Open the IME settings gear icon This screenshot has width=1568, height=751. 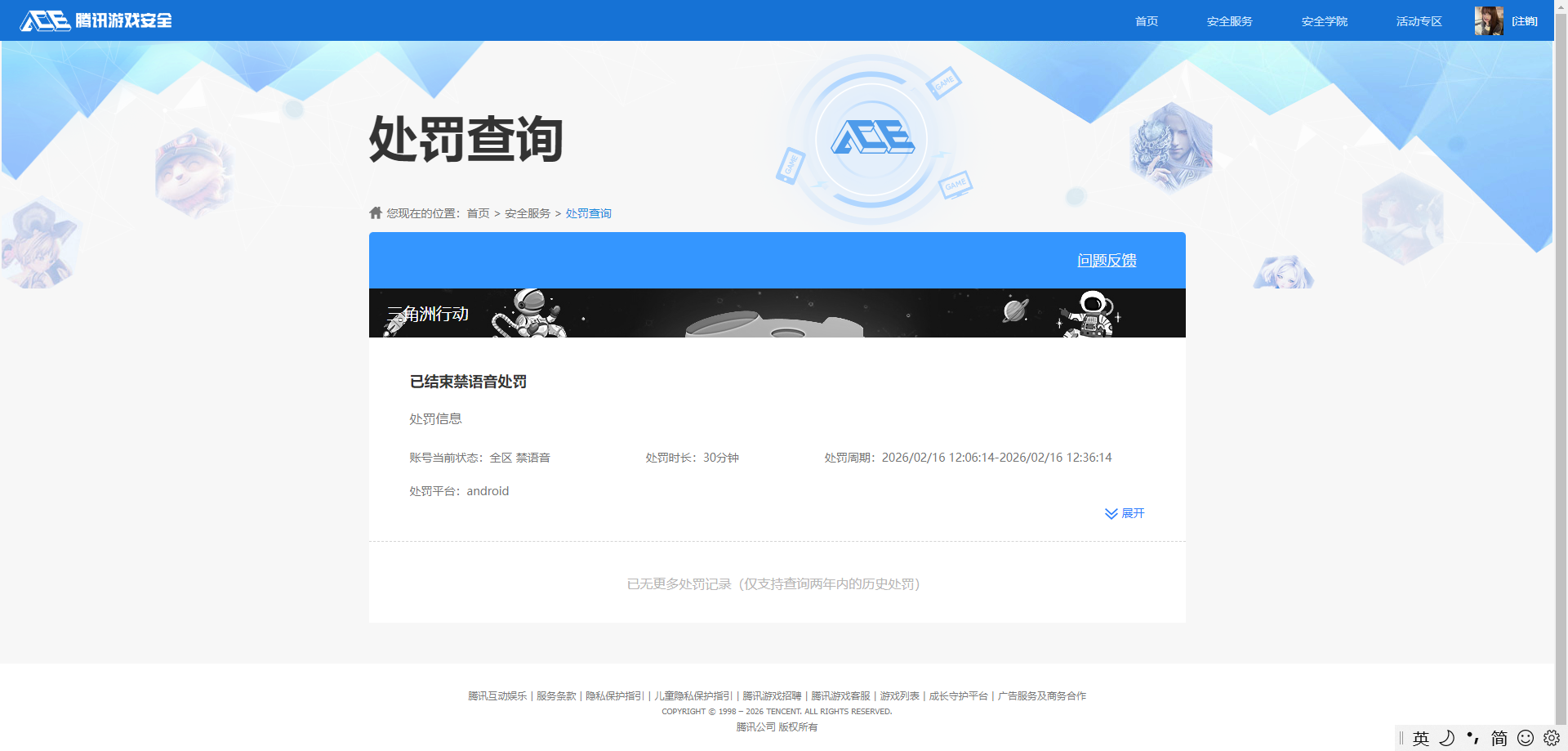[1552, 738]
